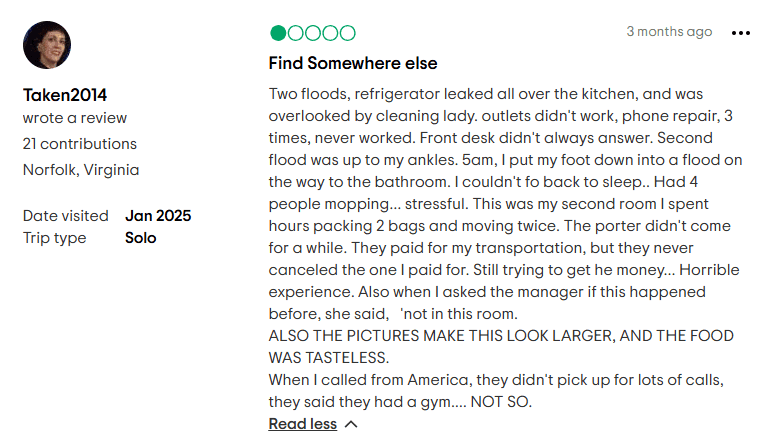Click the "21 contributions" text
783x443 pixels.
[80, 144]
